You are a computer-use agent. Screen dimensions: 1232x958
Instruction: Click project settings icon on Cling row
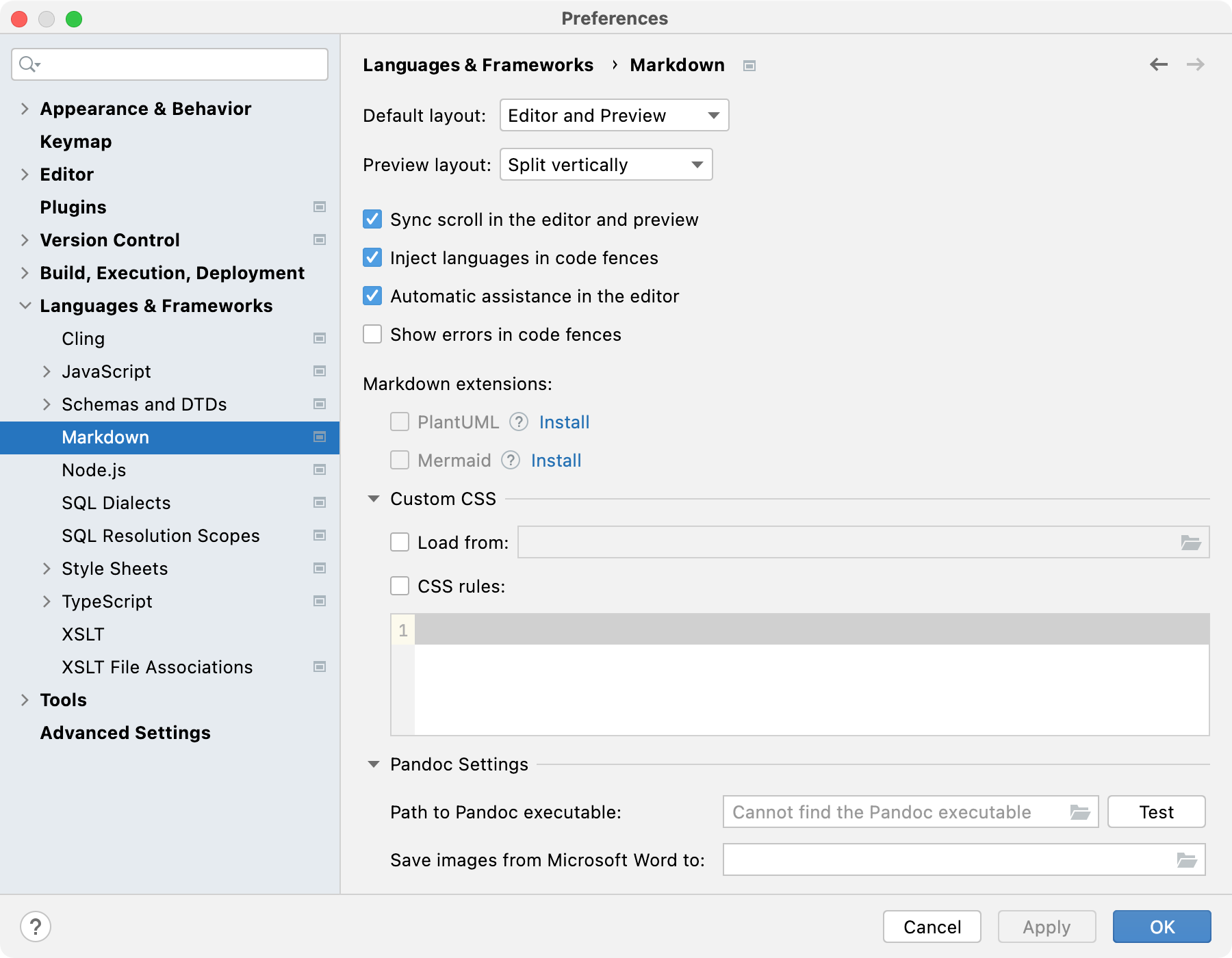point(320,338)
